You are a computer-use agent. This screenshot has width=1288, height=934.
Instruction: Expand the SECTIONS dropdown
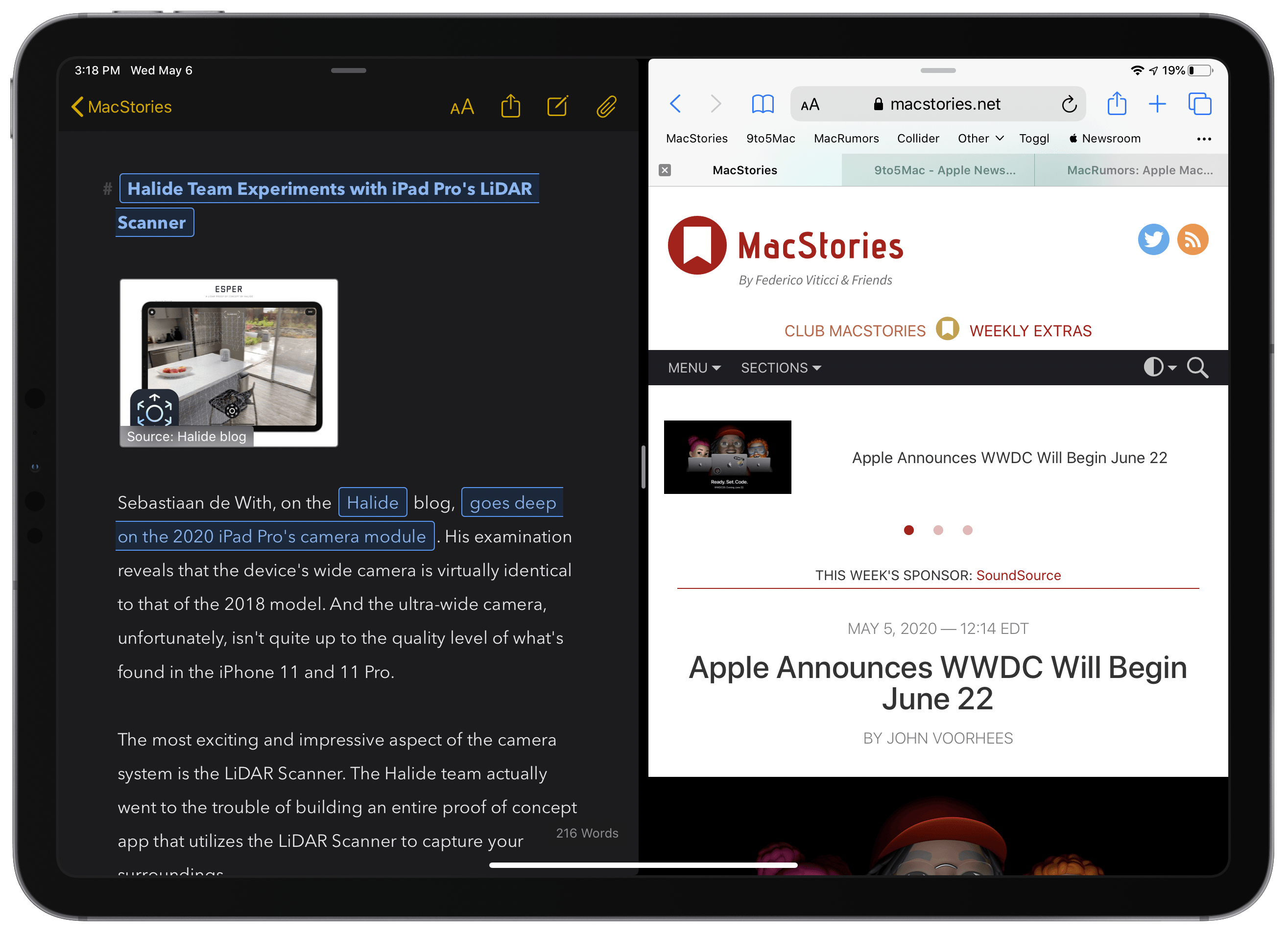point(781,368)
